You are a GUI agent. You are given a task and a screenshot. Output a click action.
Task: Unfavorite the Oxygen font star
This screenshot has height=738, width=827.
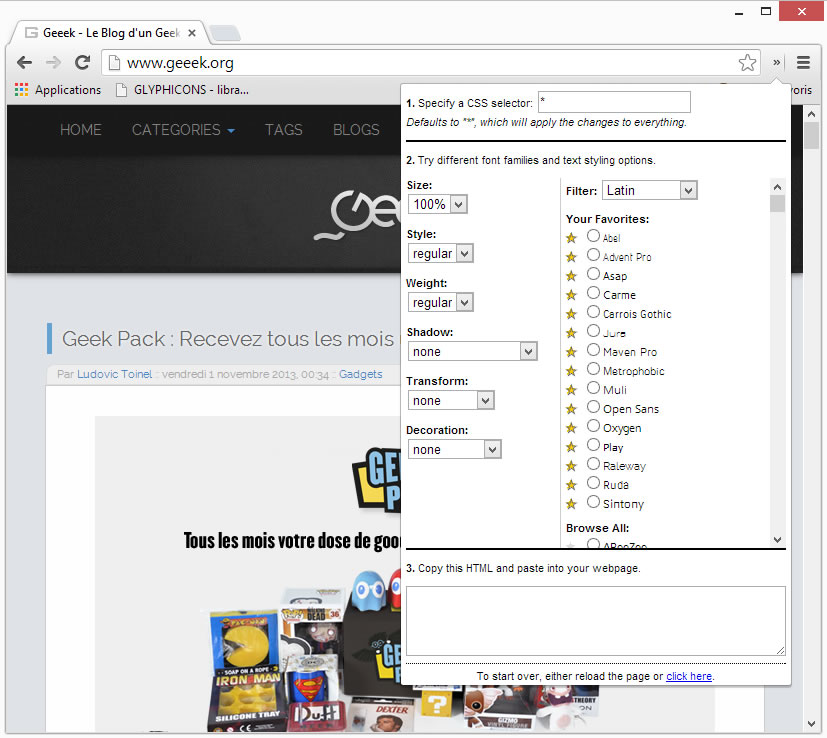571,428
